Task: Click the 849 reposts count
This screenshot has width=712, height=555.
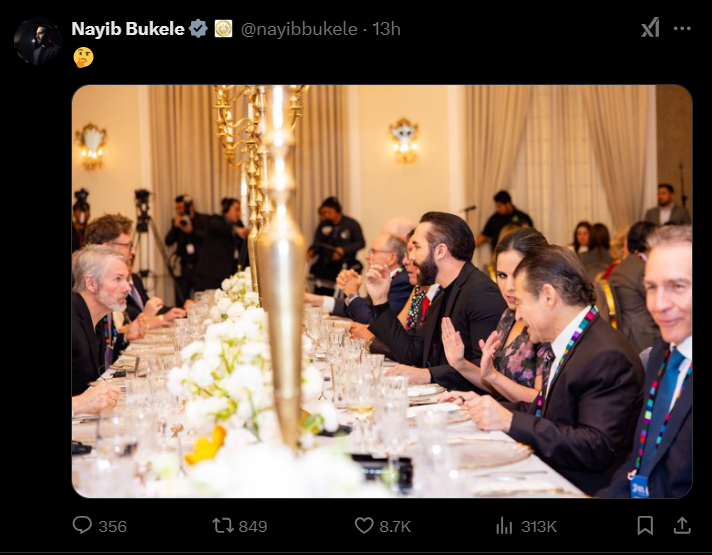Action: click(253, 526)
